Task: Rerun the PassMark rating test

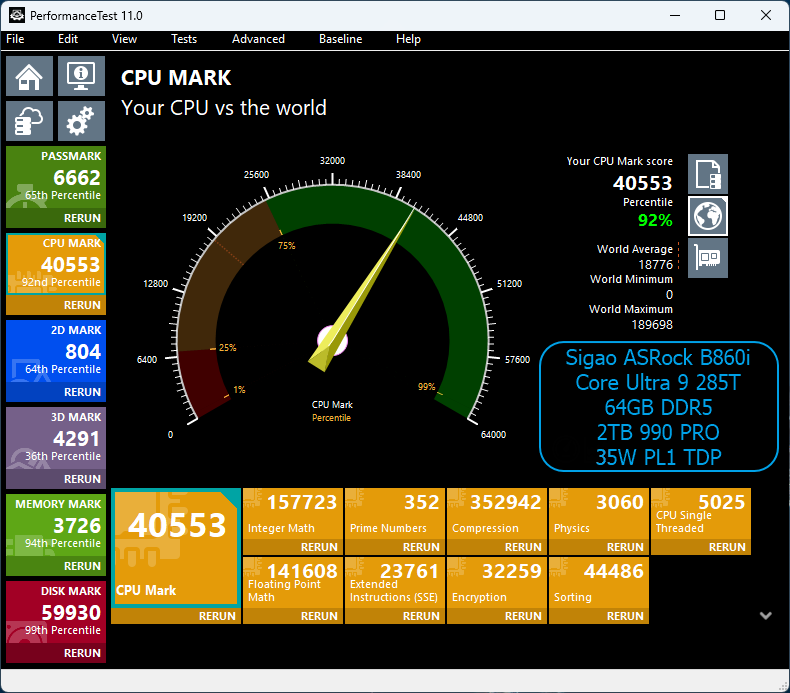Action: 82,218
